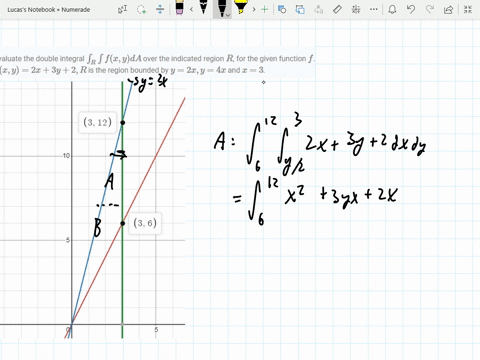
Task: Select the first black pen
Action: pos(203,8)
